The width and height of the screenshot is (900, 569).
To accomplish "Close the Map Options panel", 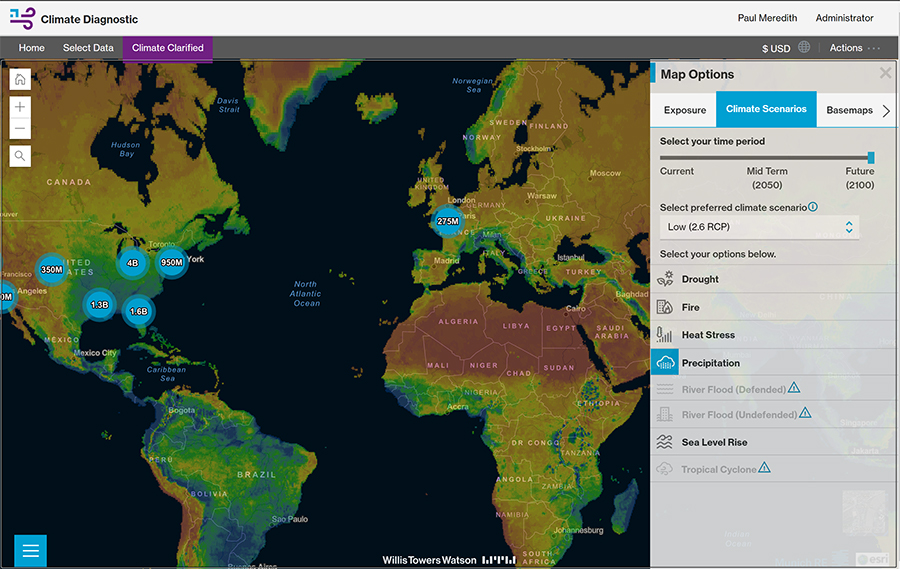I will pos(885,74).
